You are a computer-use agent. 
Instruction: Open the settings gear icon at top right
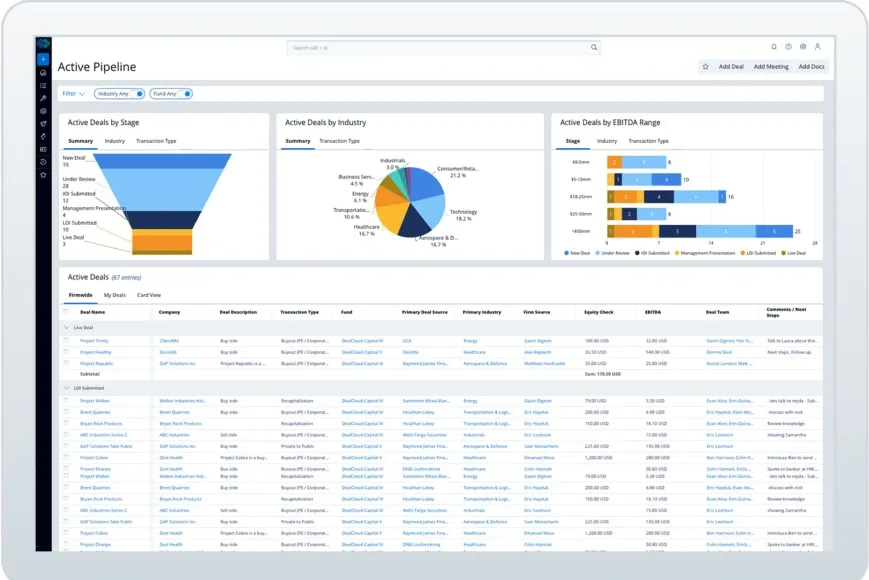(802, 47)
